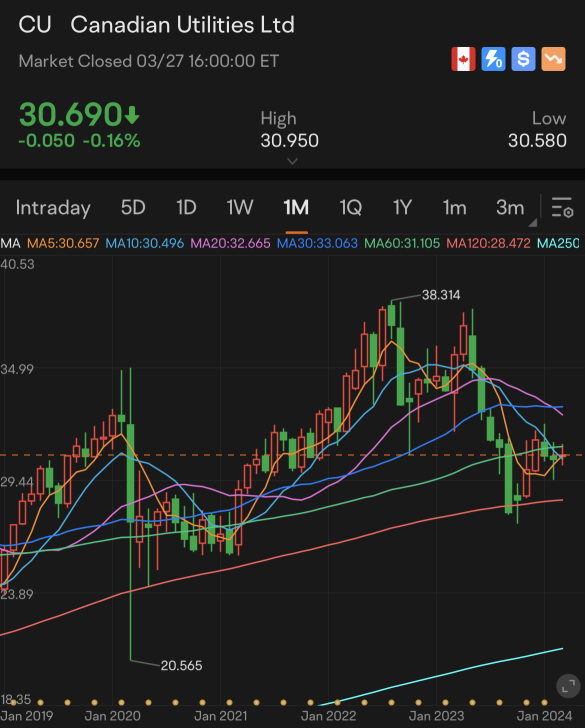Tap the green down arrow beside price
The image size is (585, 728).
point(132,115)
